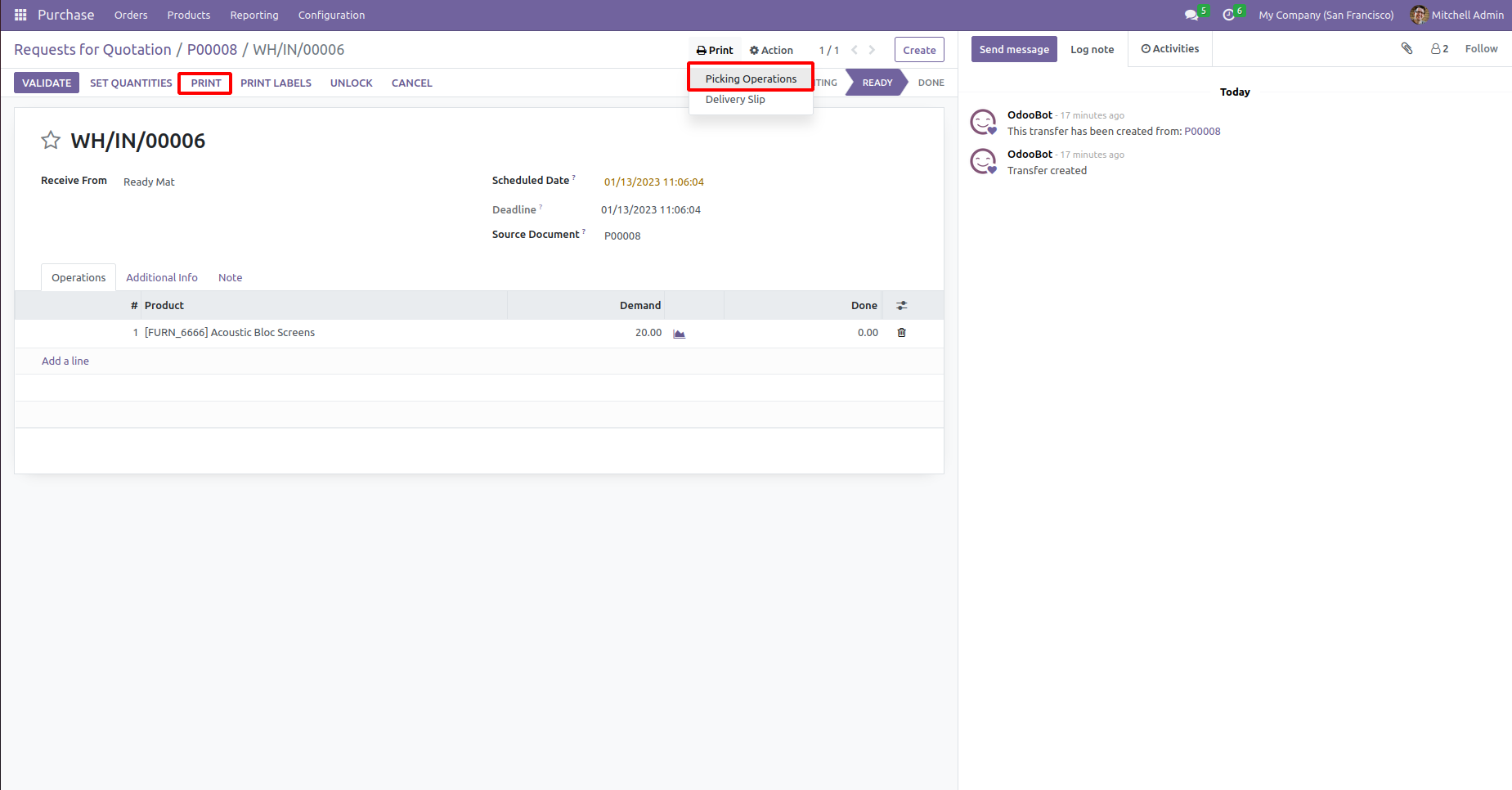This screenshot has height=790, width=1512.
Task: Click the paperclip attachments icon
Action: click(x=1407, y=48)
